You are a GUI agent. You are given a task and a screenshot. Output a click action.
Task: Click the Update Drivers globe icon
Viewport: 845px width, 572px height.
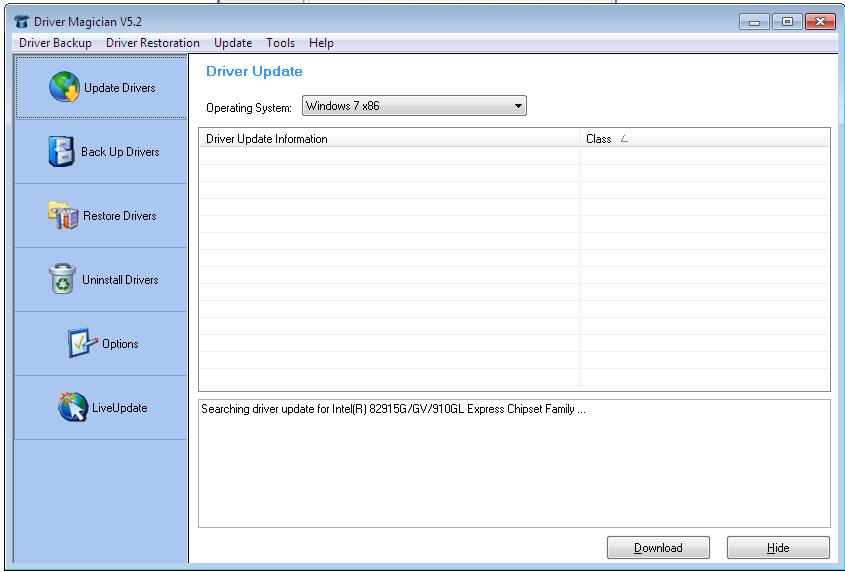(65, 88)
